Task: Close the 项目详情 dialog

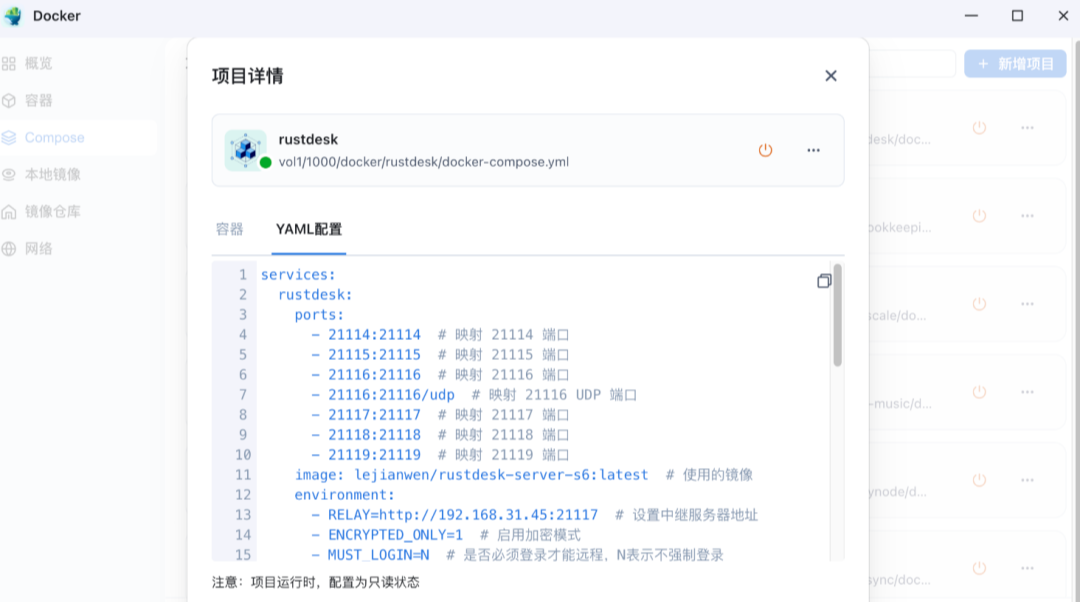Action: (831, 76)
